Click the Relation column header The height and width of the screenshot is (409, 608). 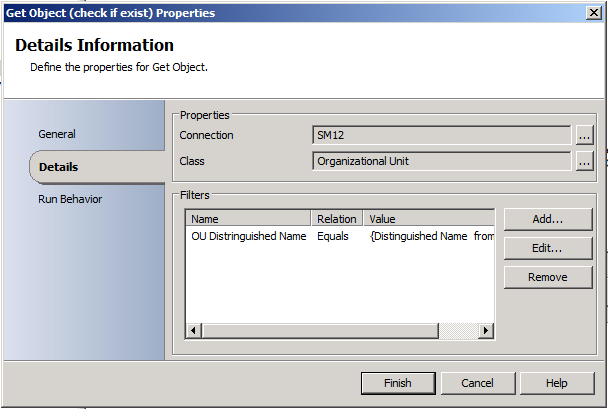click(x=337, y=219)
